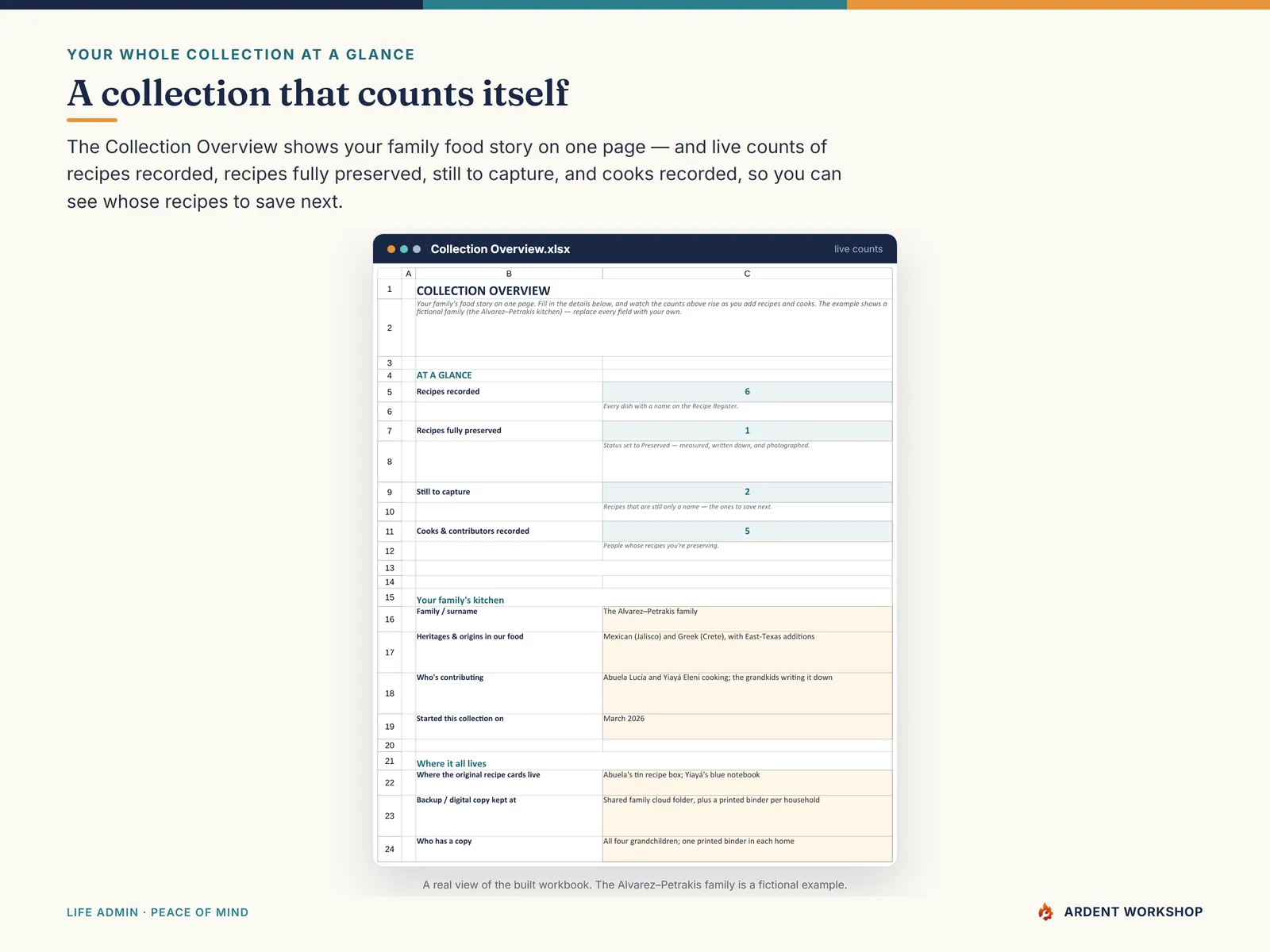
Task: Select row 5 header
Action: click(x=390, y=392)
